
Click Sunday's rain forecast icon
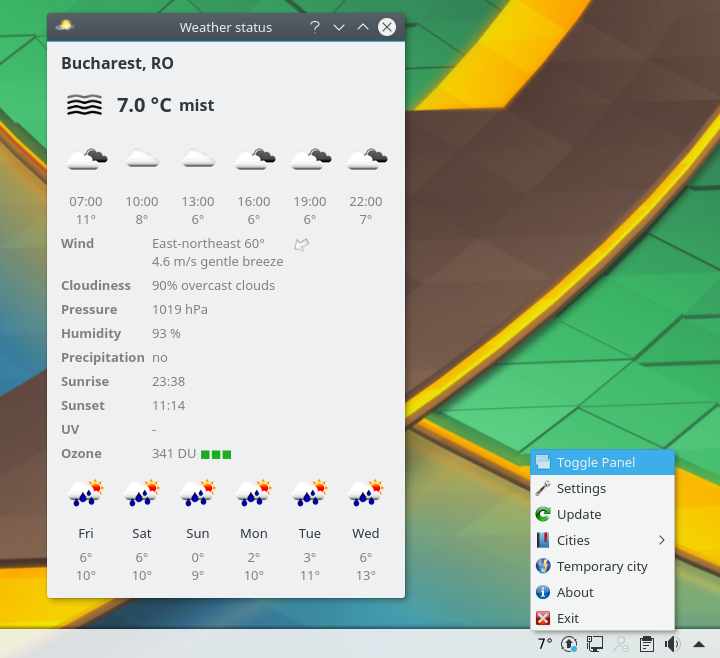(198, 493)
